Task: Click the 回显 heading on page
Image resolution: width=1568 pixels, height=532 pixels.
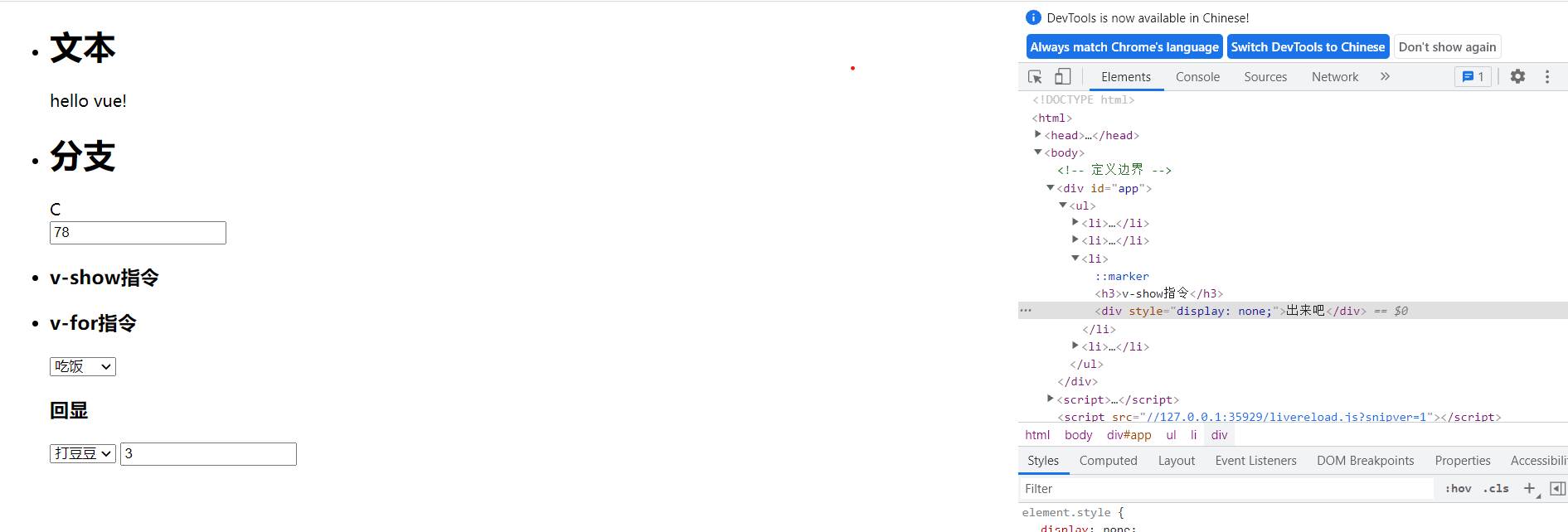Action: click(69, 410)
